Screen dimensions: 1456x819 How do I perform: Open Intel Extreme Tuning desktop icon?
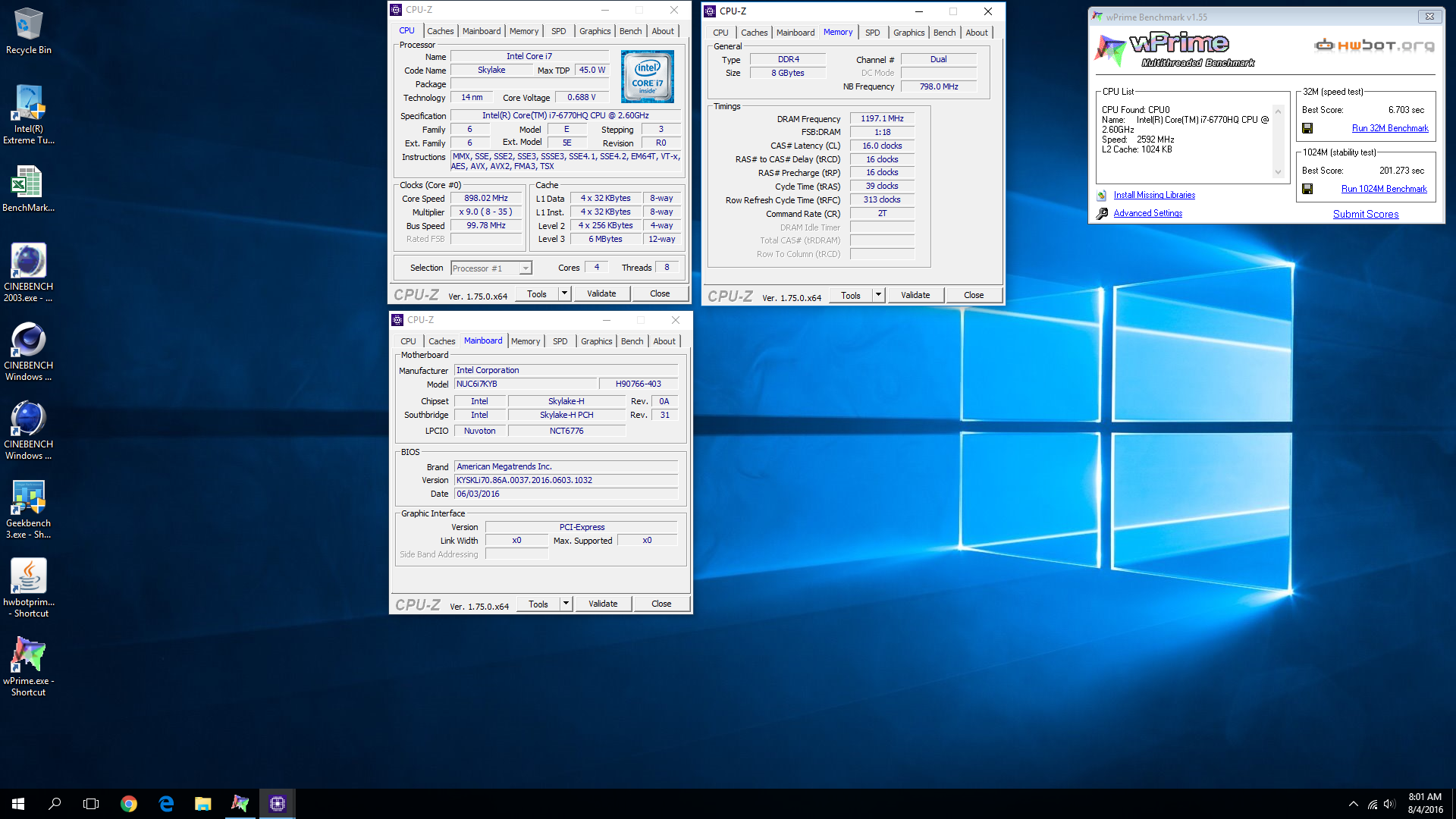pyautogui.click(x=28, y=115)
